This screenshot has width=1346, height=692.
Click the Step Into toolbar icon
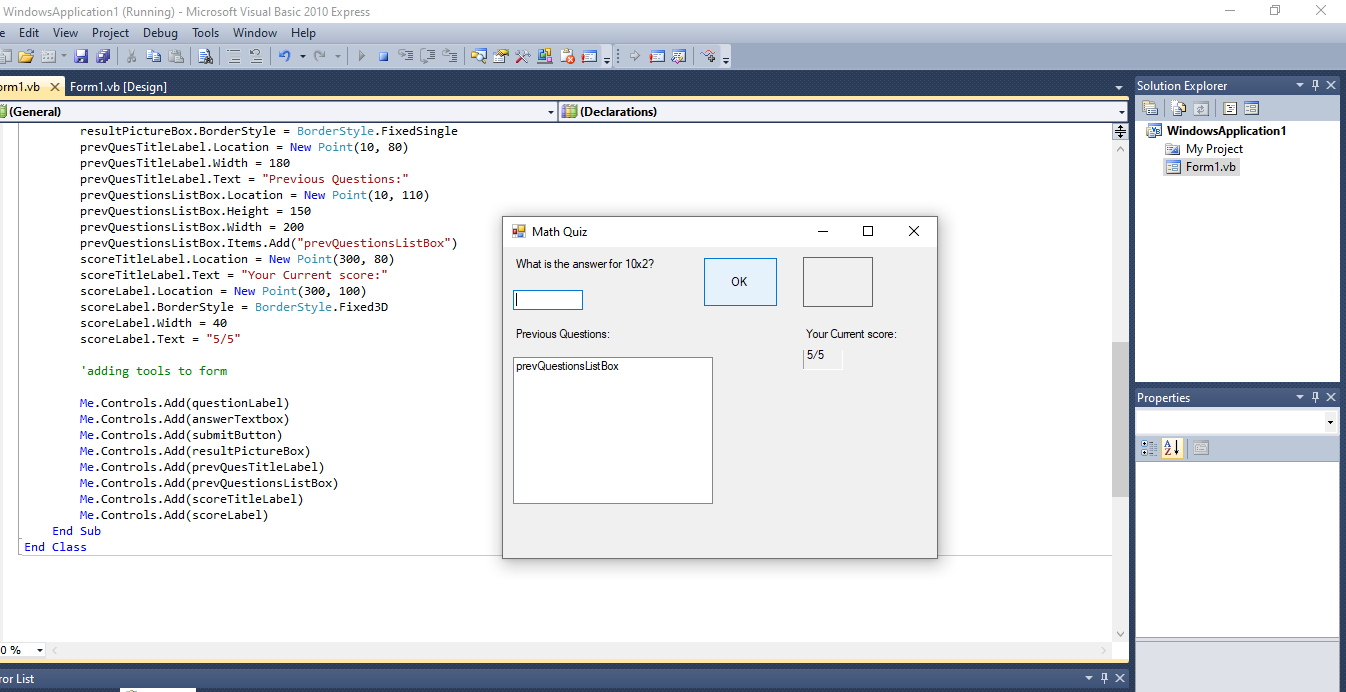pos(405,56)
